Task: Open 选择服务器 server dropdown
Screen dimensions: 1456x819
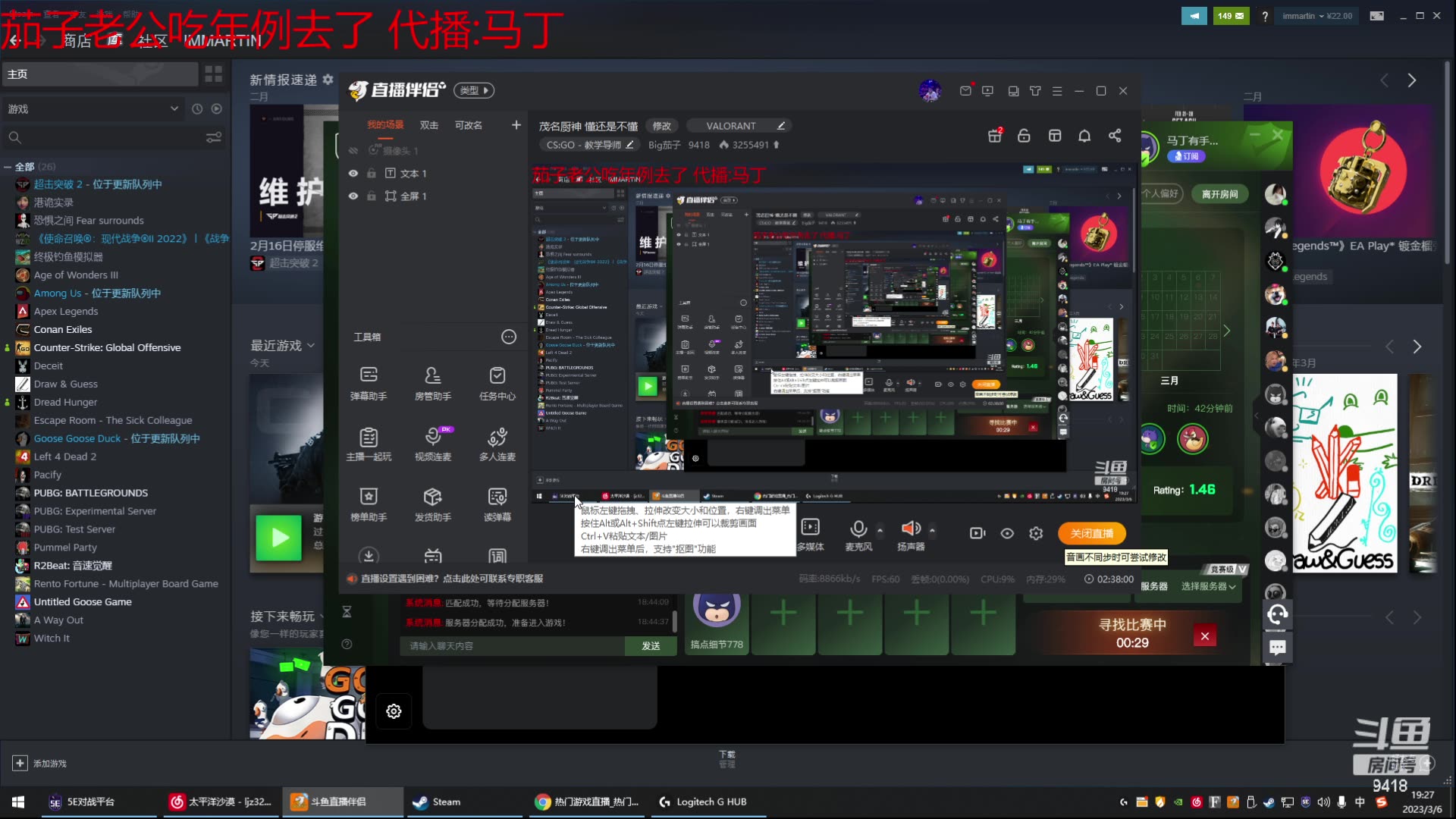Action: [x=1208, y=586]
